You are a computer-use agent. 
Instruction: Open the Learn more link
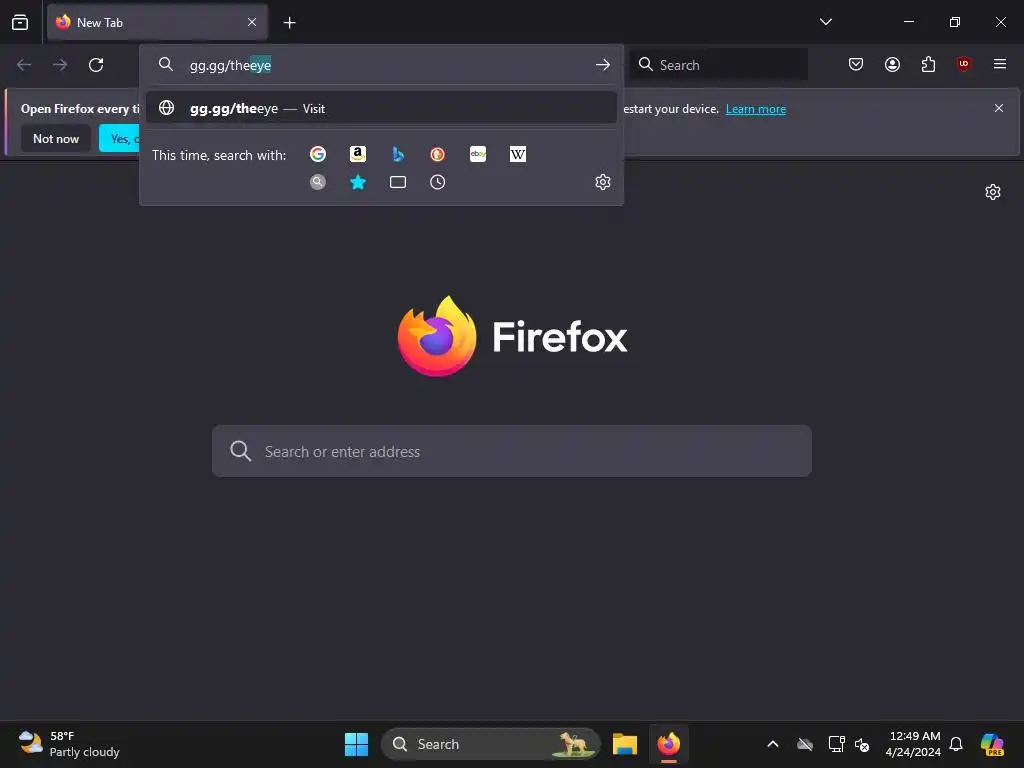pos(756,109)
